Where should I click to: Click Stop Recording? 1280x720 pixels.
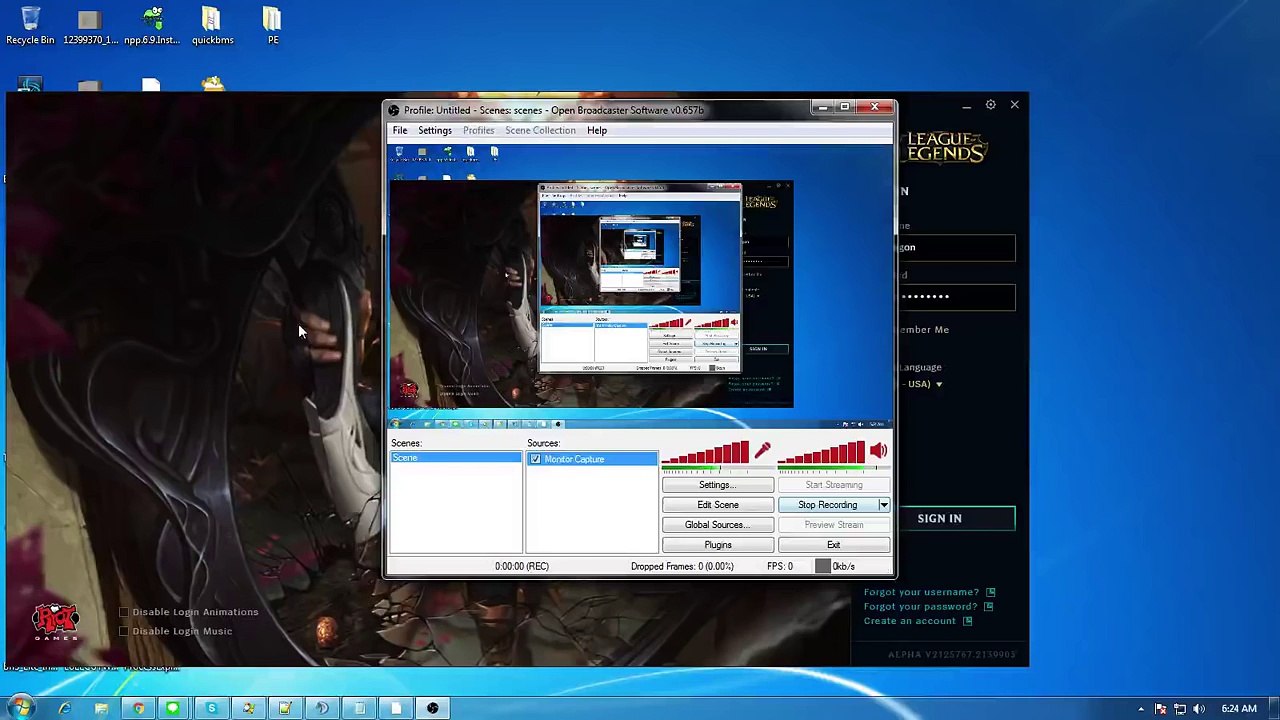tap(828, 505)
